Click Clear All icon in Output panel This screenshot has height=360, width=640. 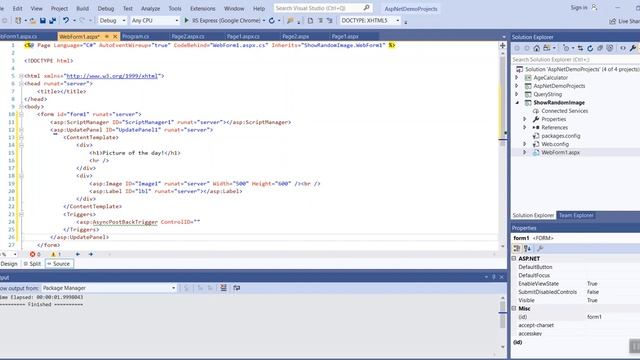(223, 288)
